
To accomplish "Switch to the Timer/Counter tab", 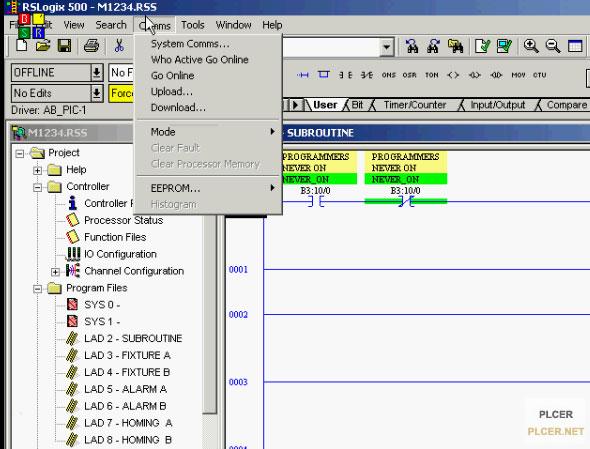I will coord(415,105).
